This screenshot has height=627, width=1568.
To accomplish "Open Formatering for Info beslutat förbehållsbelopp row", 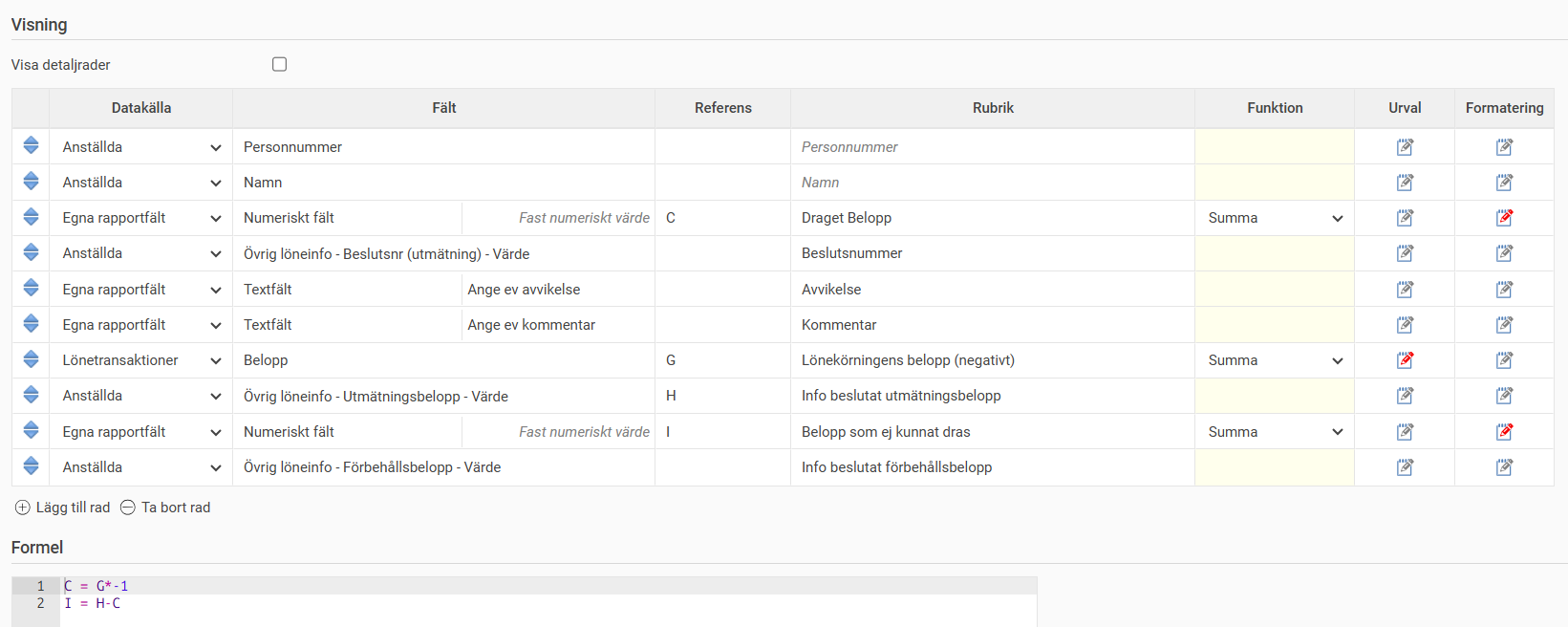I will [1504, 467].
